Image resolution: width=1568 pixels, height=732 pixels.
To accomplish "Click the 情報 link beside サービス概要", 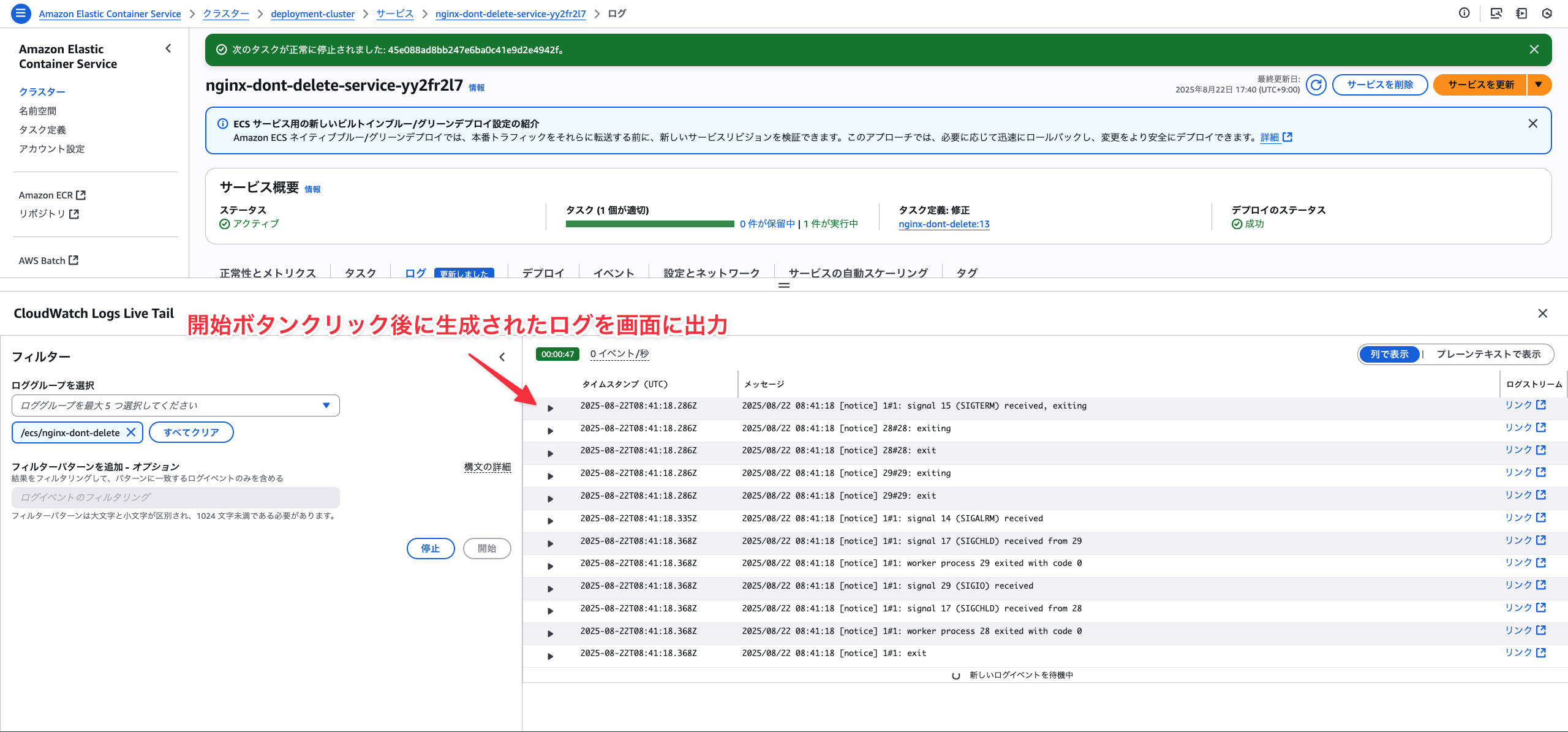I will [312, 189].
